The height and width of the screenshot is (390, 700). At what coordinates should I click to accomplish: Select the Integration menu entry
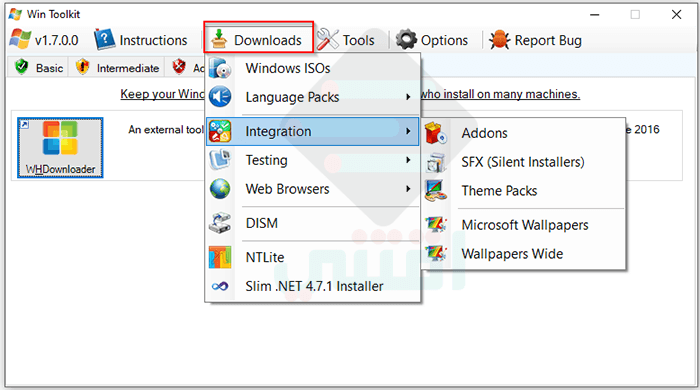pos(312,131)
